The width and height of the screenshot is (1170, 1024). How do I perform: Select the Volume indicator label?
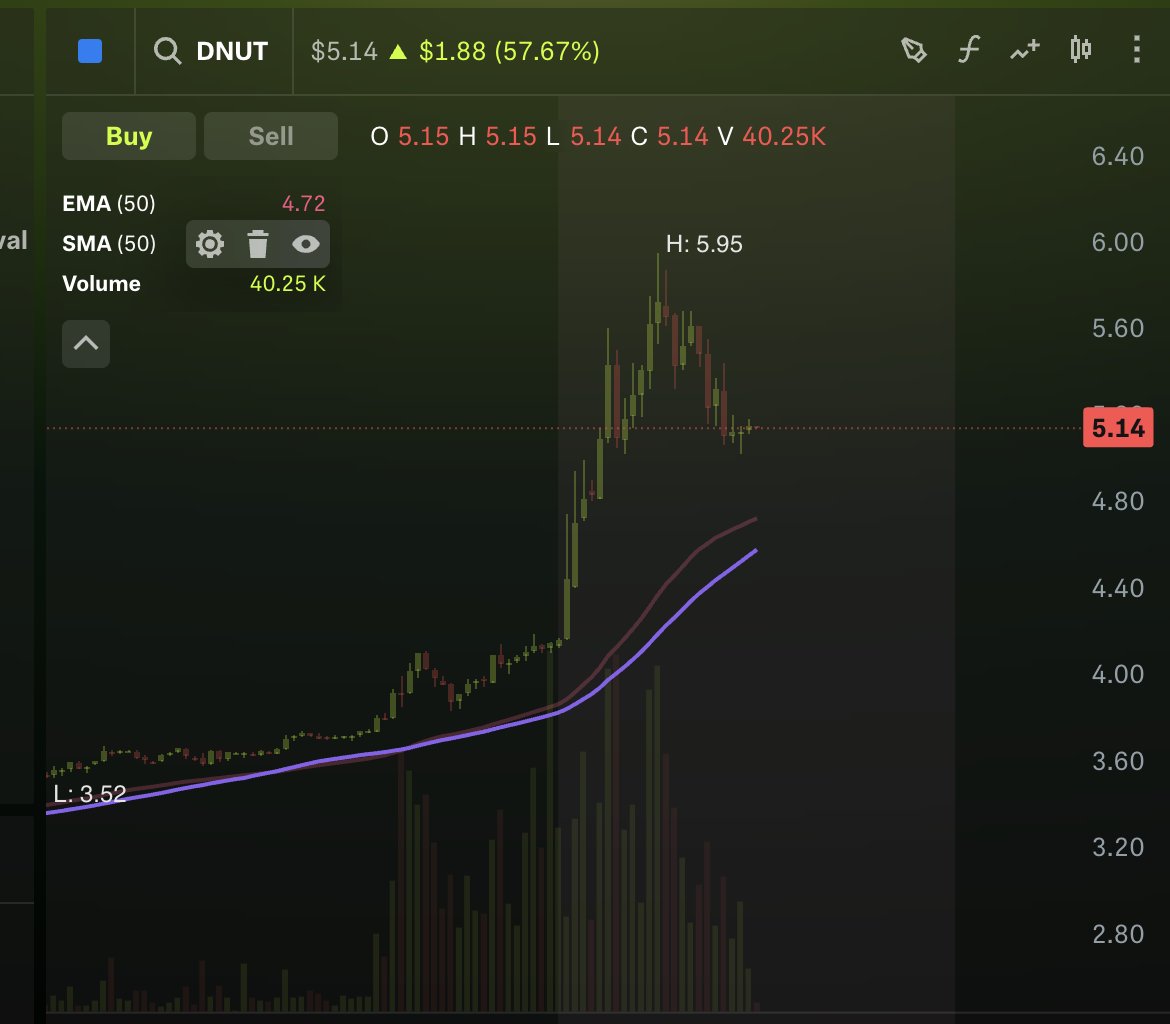(101, 284)
